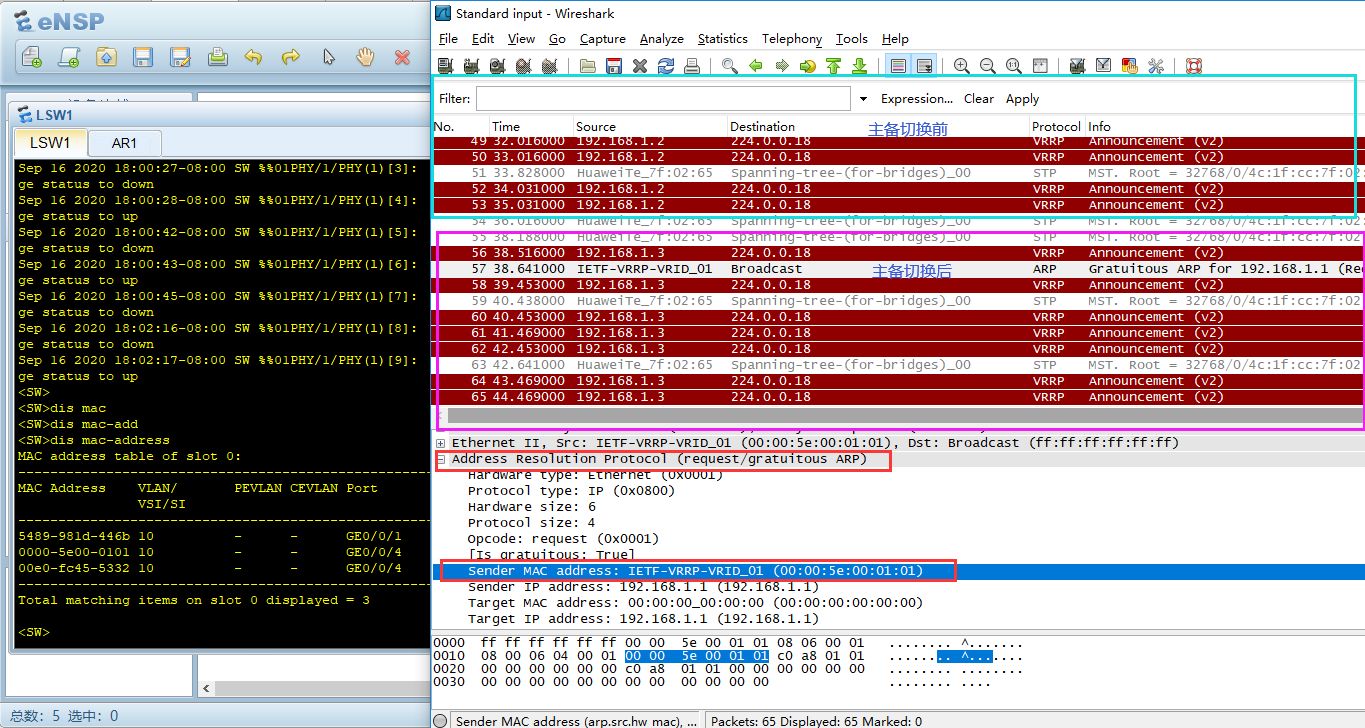Edit display filters in Wireshark toolbar
1365x728 pixels.
(x=1104, y=66)
